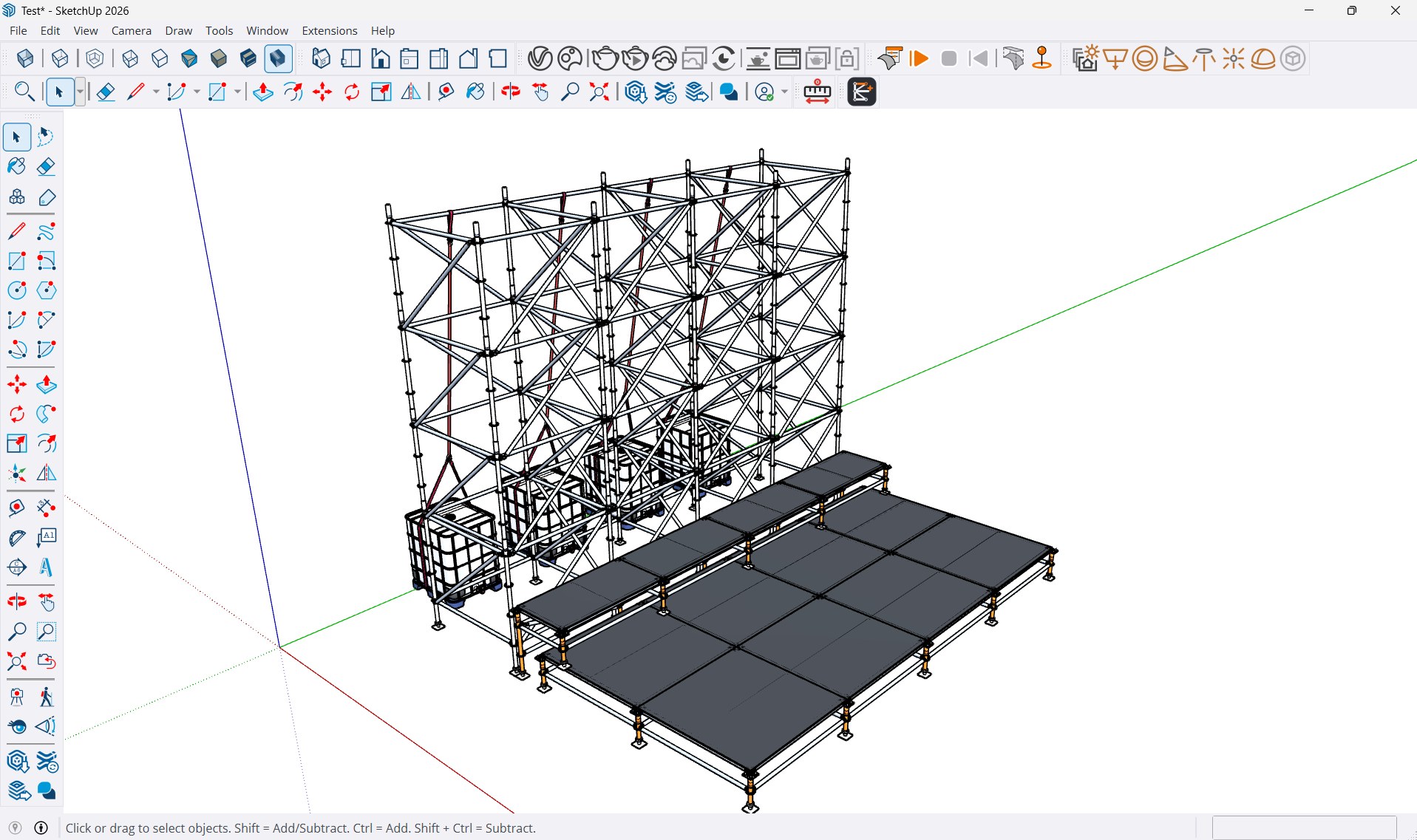
Task: Click the Measurements input box
Action: tap(1305, 827)
